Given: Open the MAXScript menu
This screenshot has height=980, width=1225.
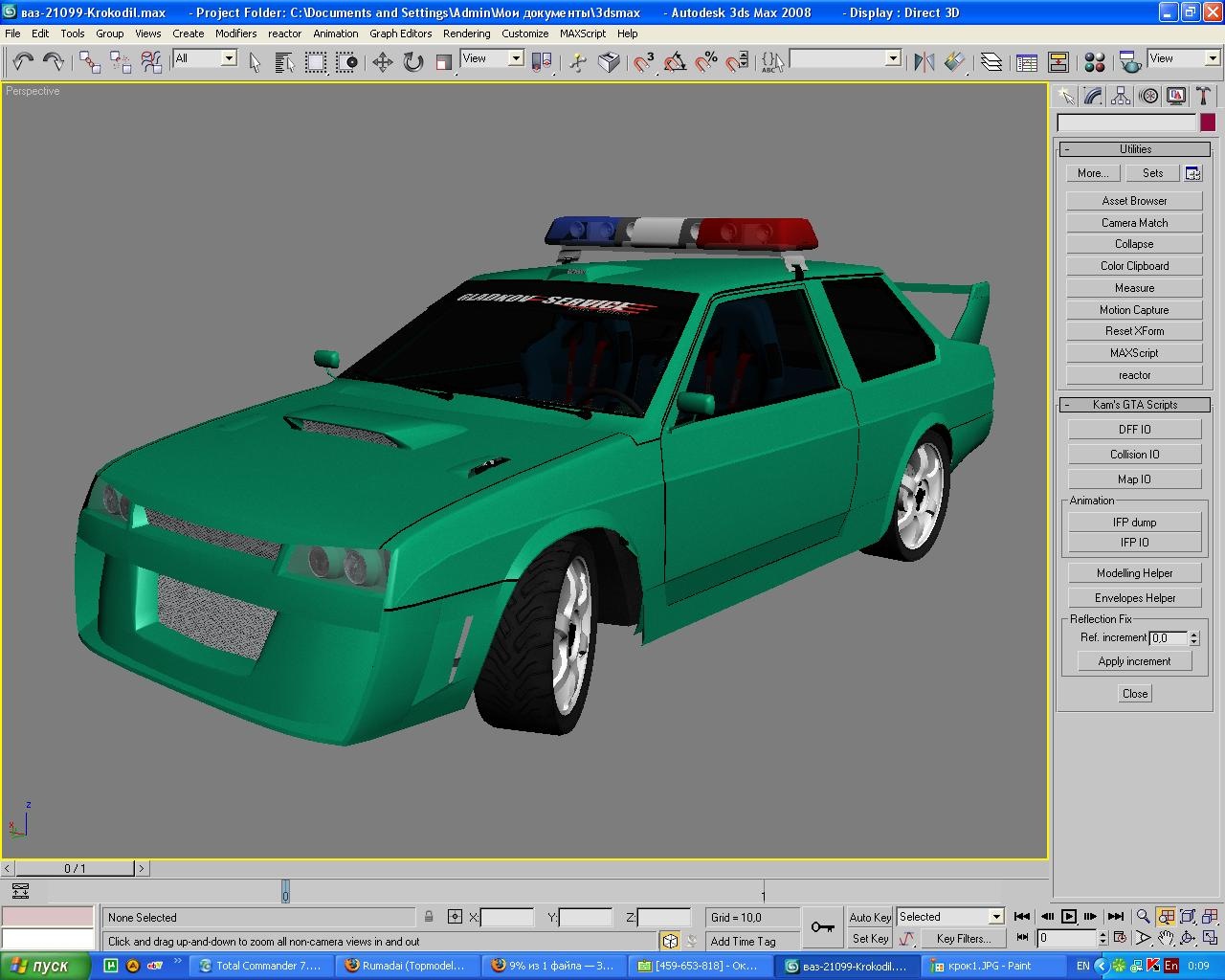Looking at the screenshot, I should 582,33.
